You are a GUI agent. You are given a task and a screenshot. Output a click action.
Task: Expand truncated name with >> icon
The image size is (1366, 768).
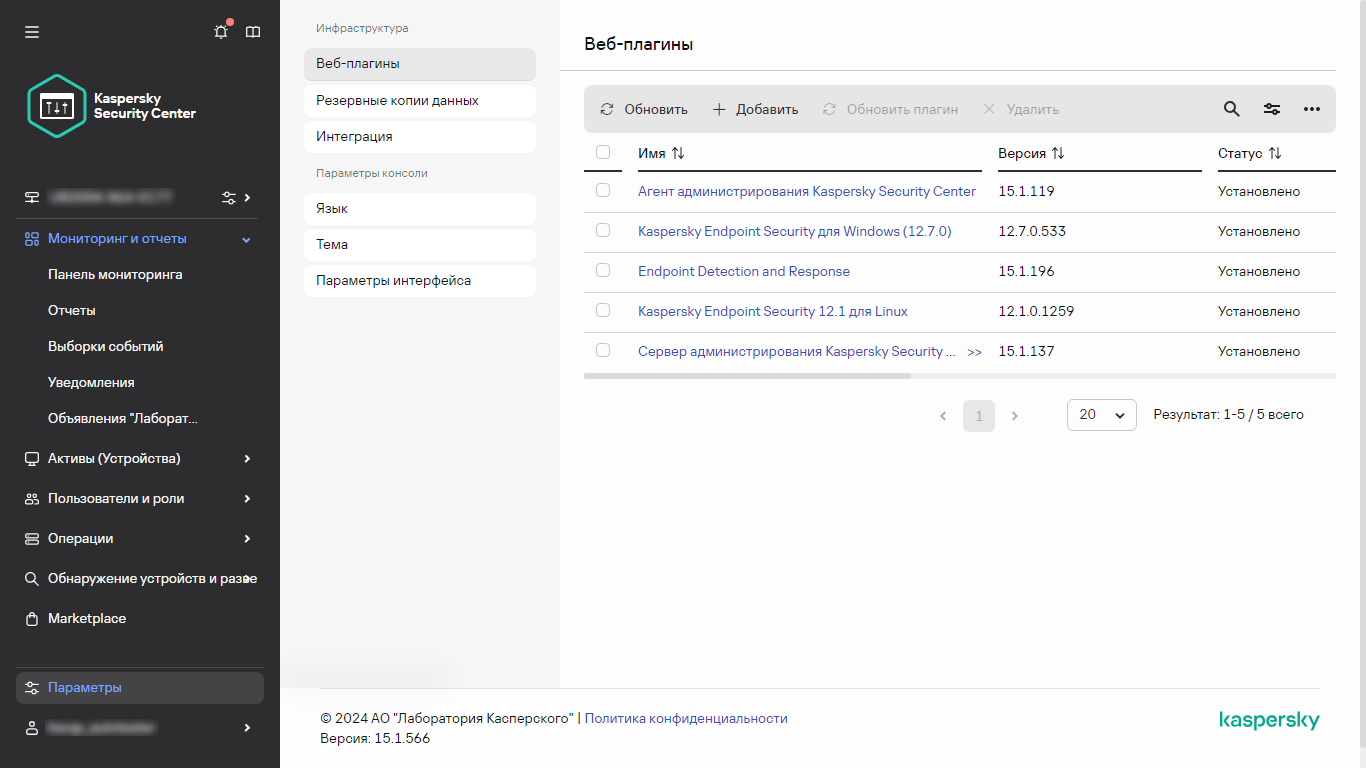975,352
